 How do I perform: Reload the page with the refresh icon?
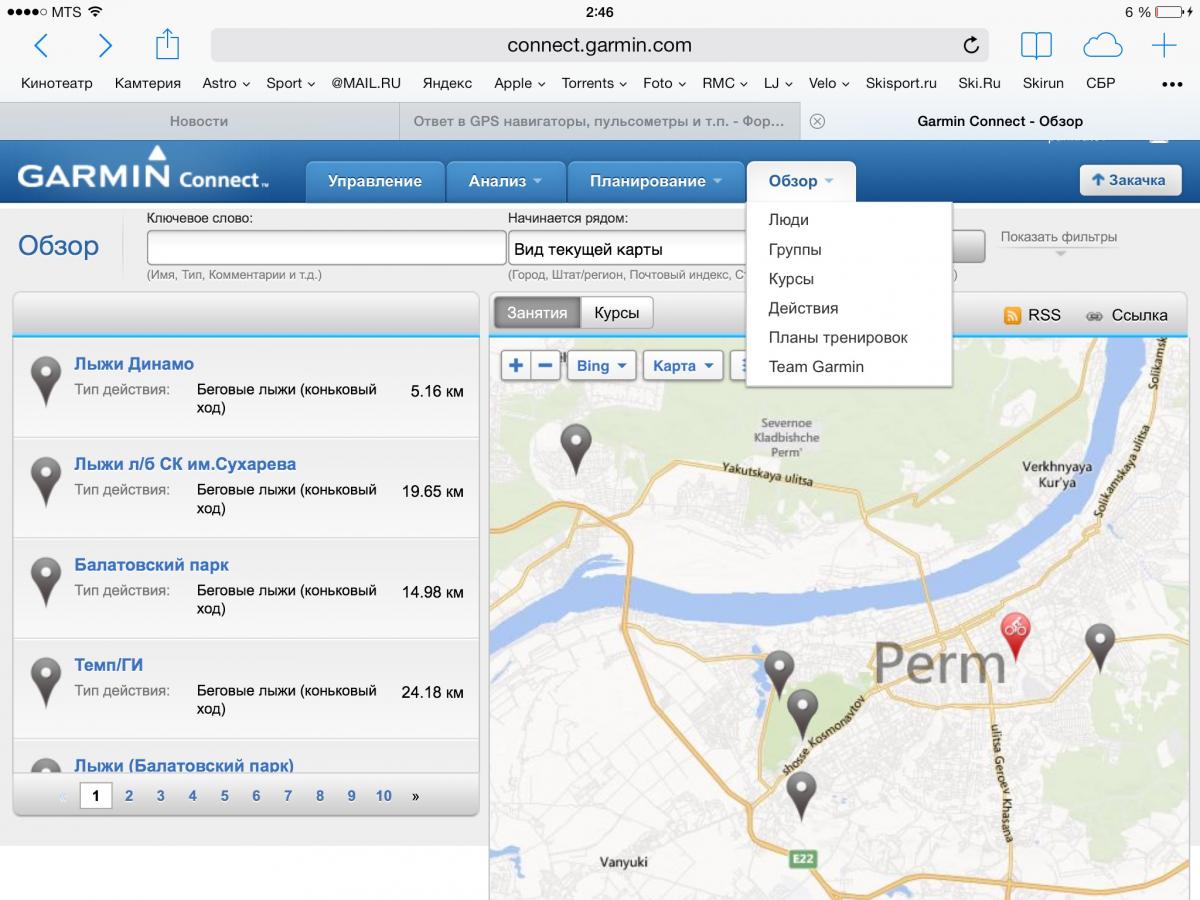(970, 45)
